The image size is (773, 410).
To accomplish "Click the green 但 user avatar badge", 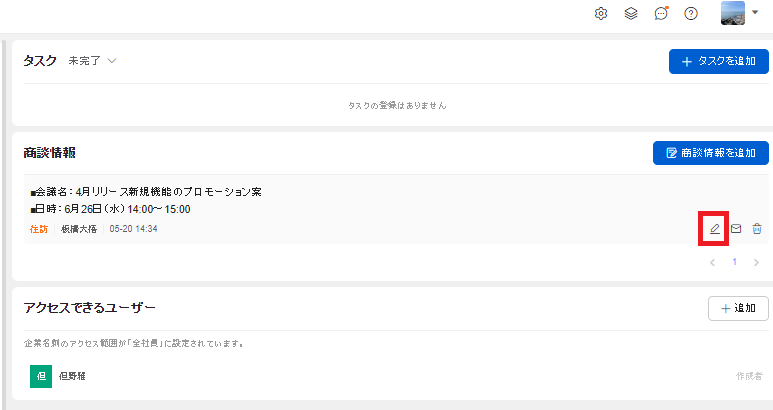I will (41, 376).
